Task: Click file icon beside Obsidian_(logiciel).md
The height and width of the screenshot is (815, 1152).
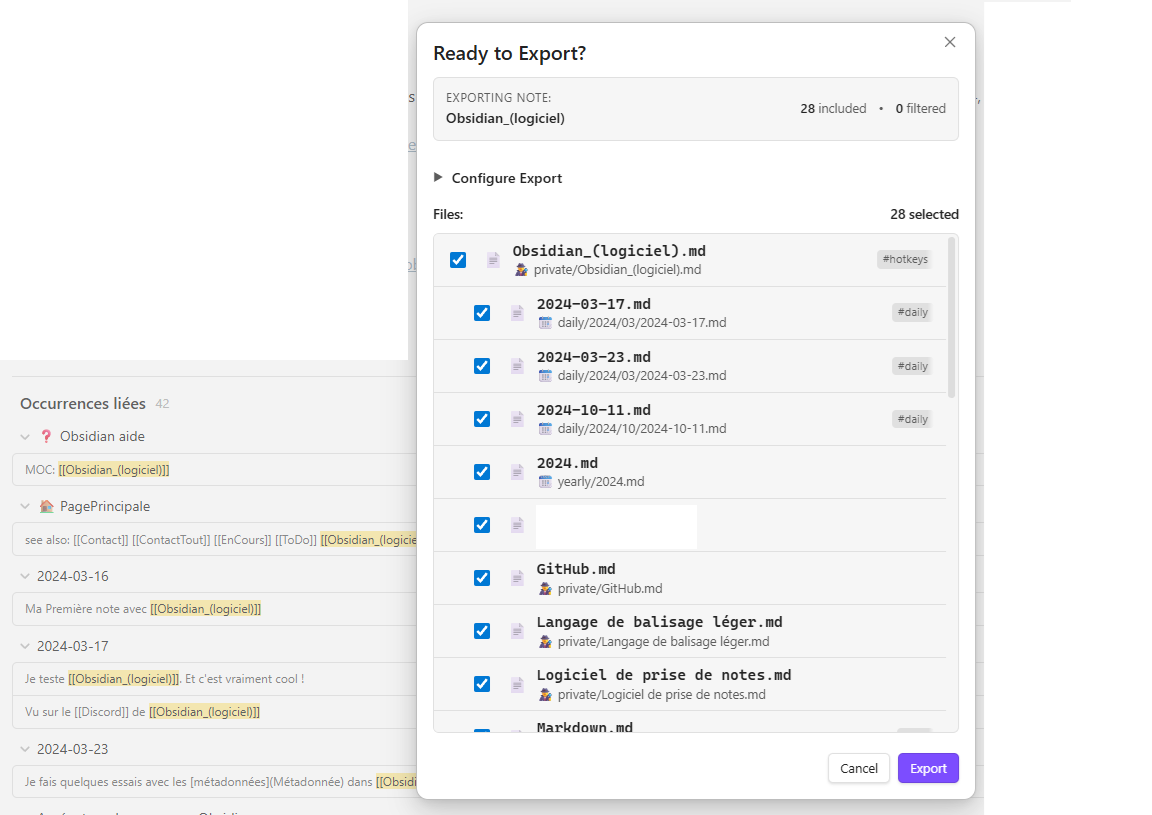Action: pos(493,260)
